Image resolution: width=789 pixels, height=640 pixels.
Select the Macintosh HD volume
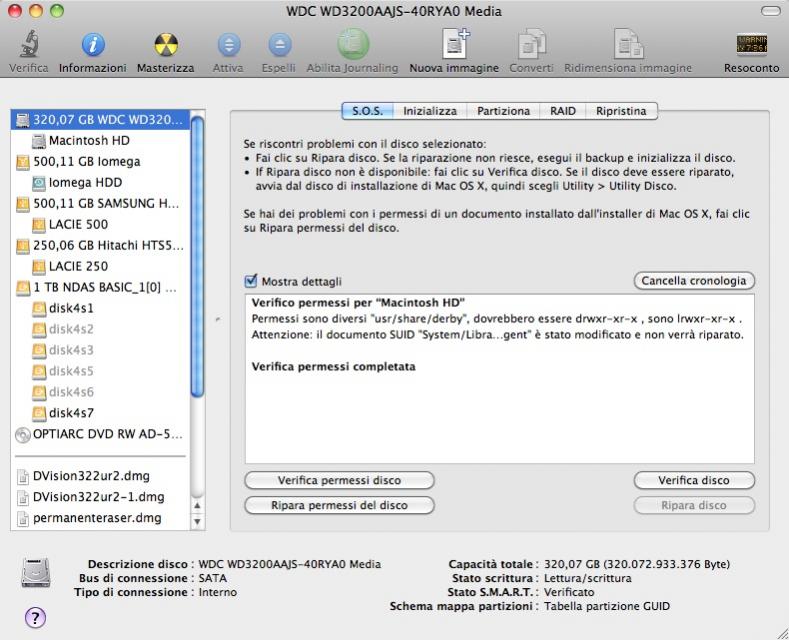coord(100,141)
